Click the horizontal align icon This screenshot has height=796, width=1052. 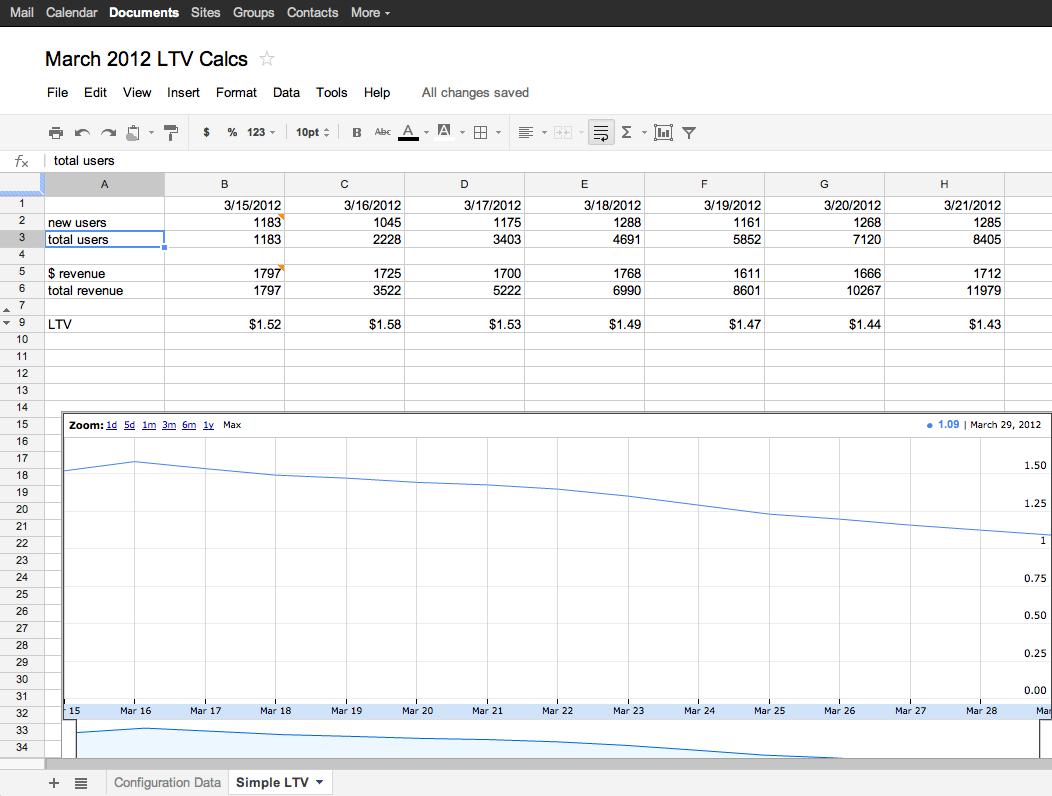click(526, 133)
